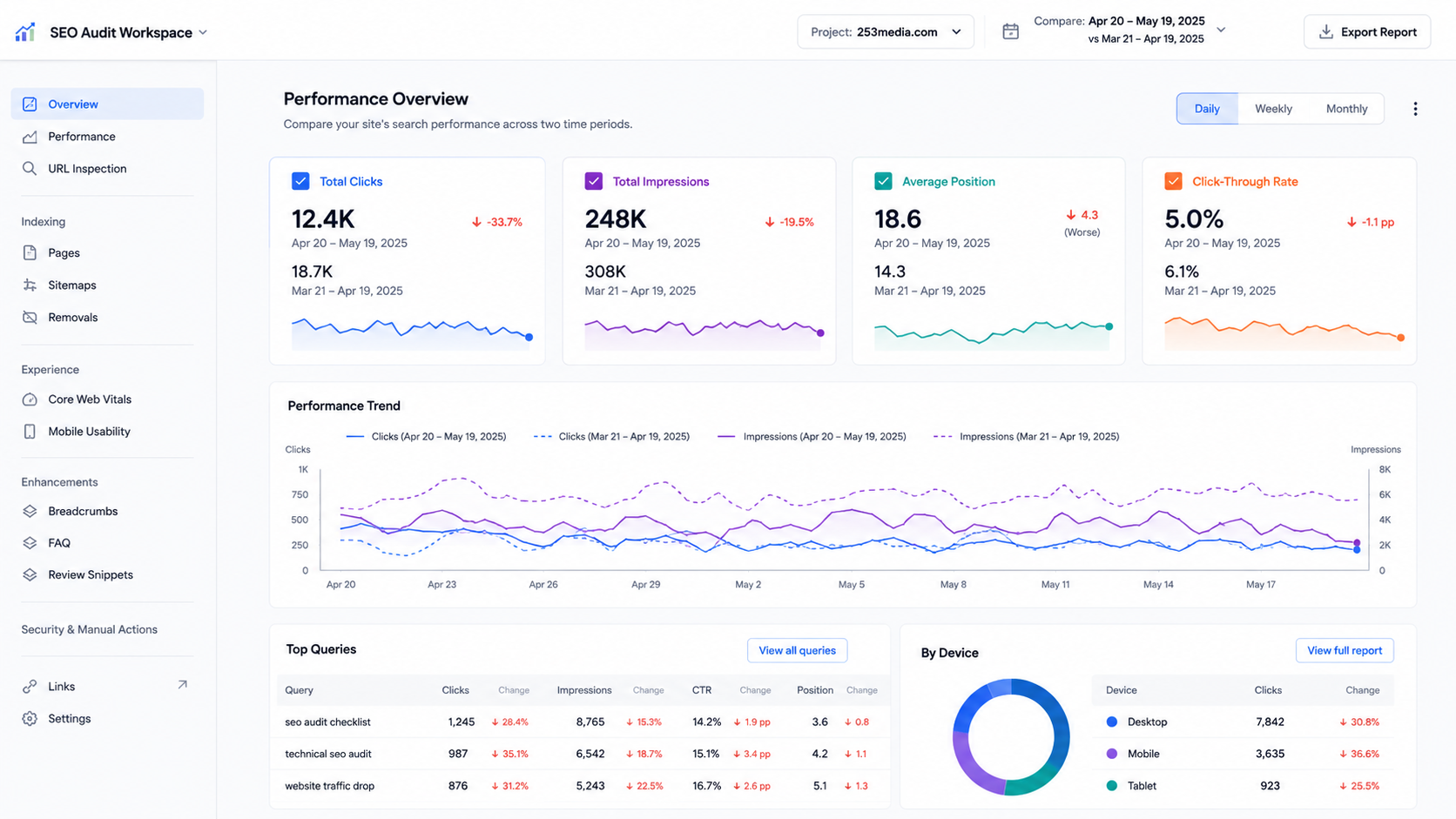Click the Removals icon in sidebar

click(x=30, y=318)
